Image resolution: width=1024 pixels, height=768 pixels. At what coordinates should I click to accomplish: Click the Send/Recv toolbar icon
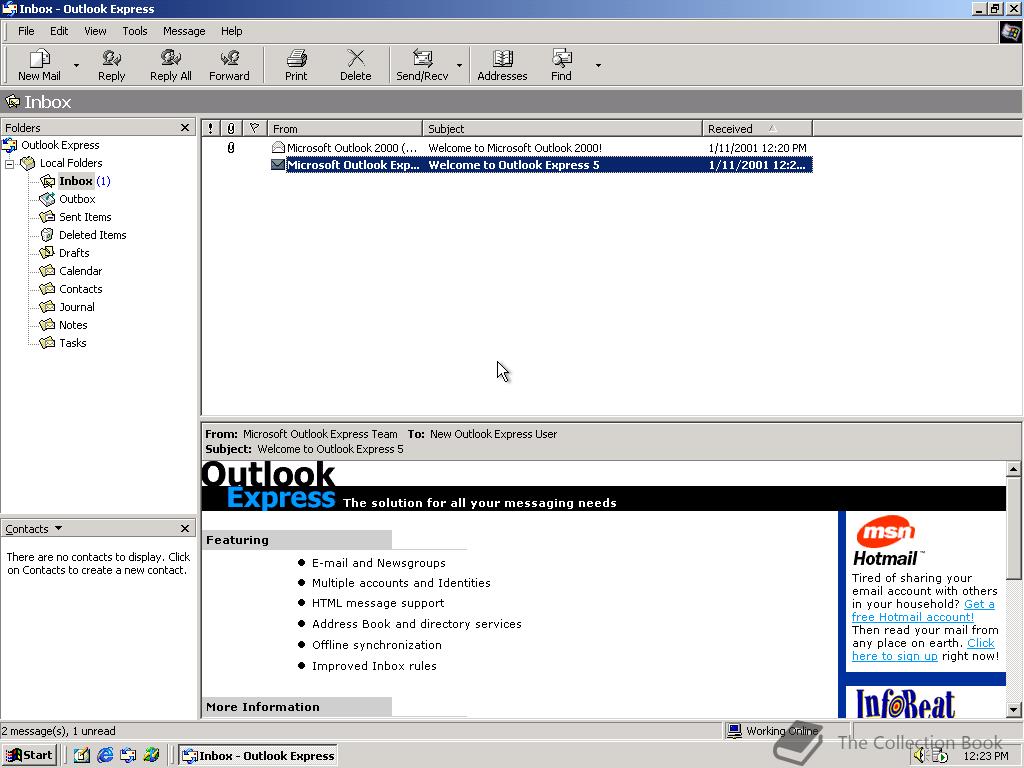423,65
